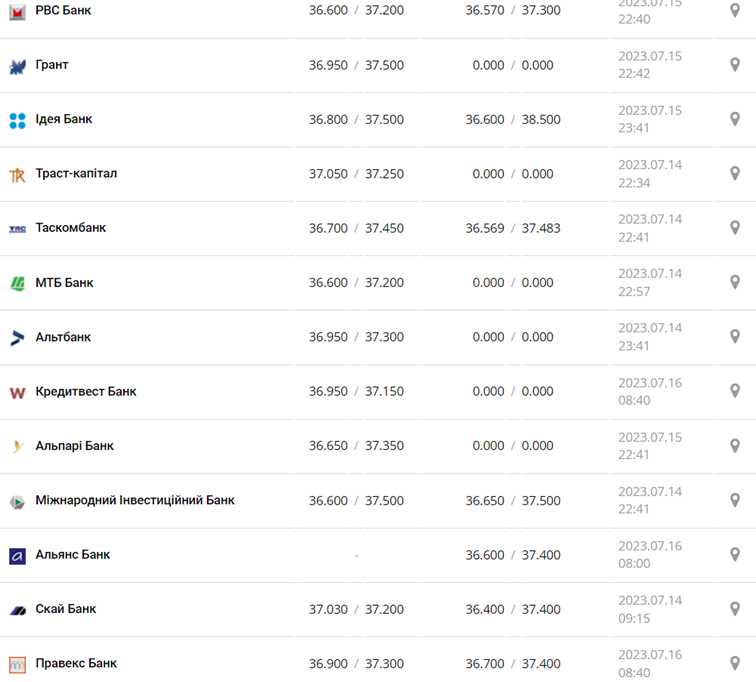Open the Грант bank link
The height and width of the screenshot is (682, 756).
52,65
